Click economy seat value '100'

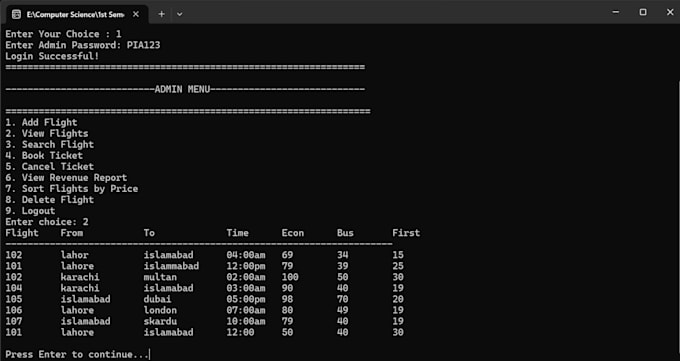point(290,277)
